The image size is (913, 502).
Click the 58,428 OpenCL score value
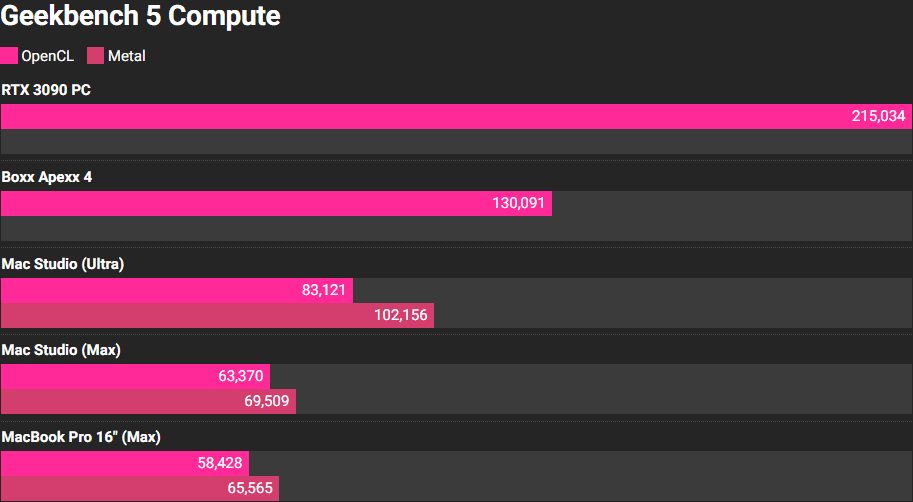click(217, 464)
